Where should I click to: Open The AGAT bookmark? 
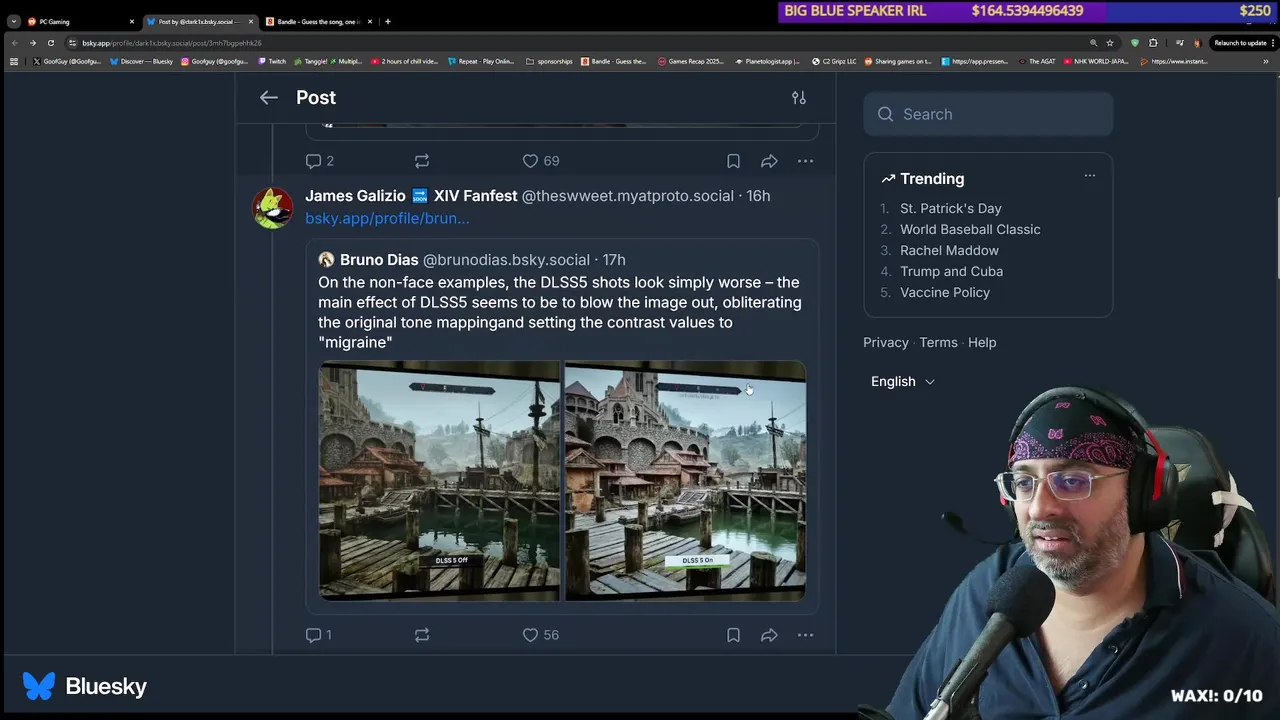[1037, 61]
